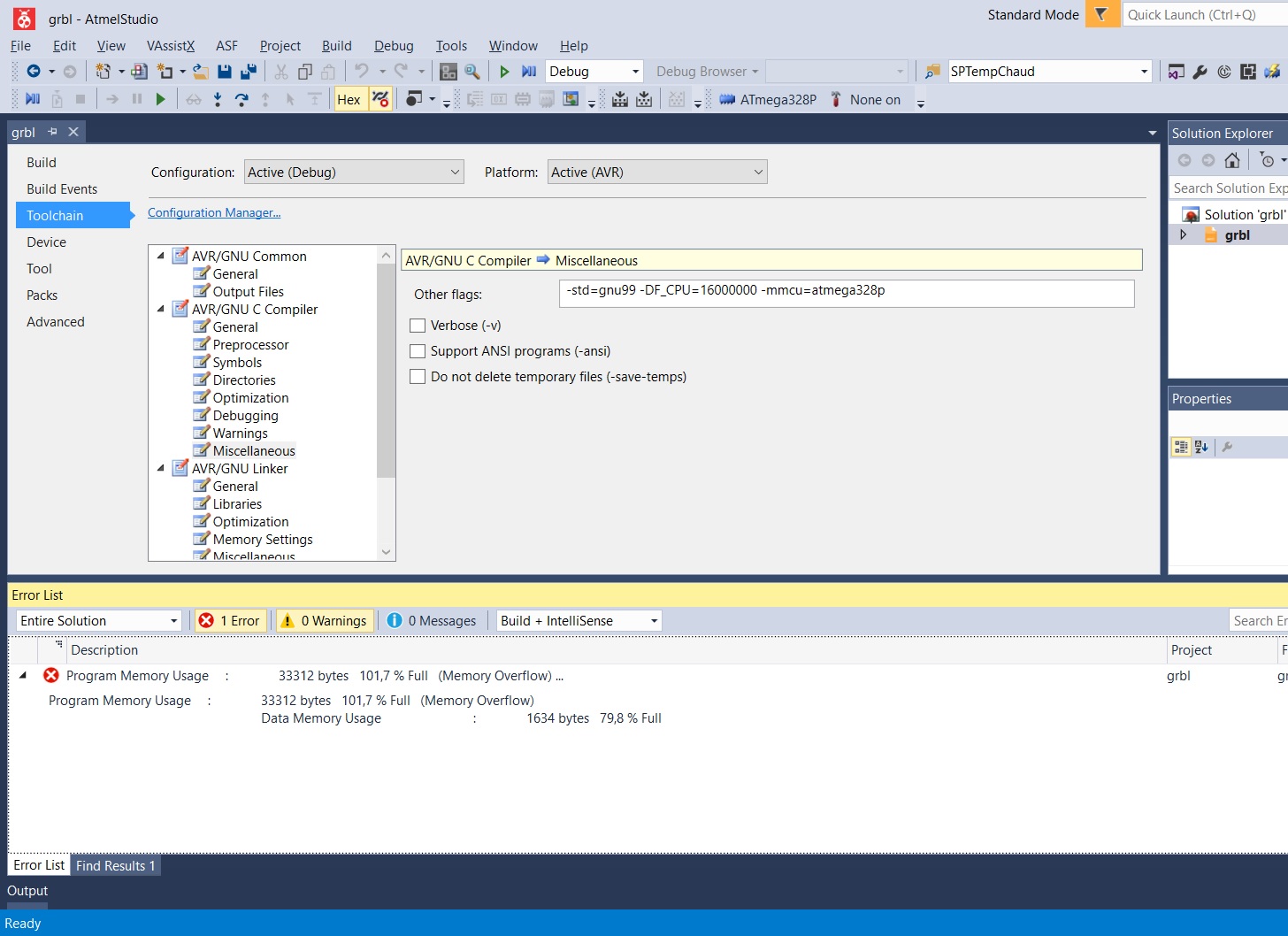Click the Home icon in Solution Explorer
1288x936 pixels.
coord(1233,160)
